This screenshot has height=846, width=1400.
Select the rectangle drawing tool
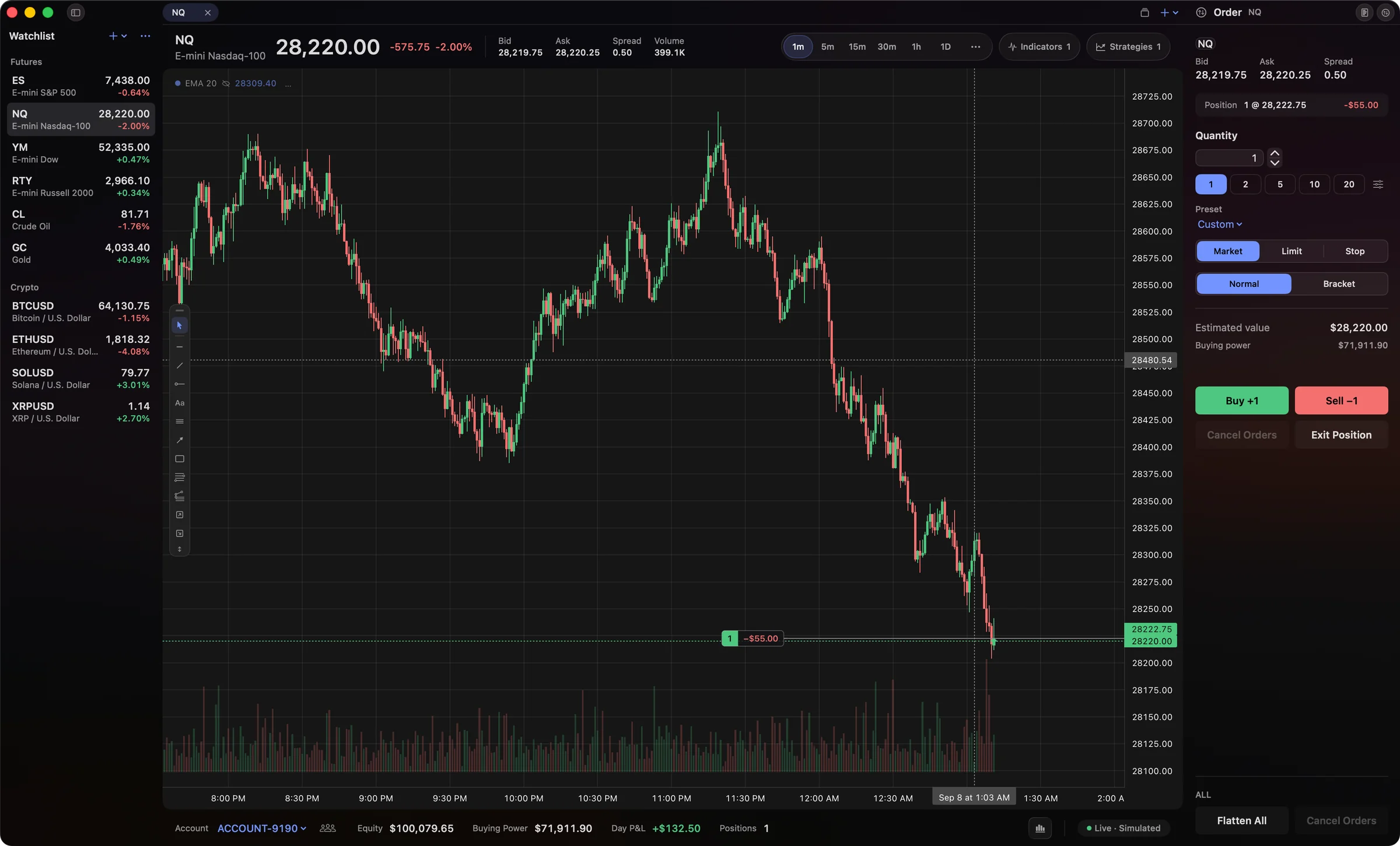179,459
